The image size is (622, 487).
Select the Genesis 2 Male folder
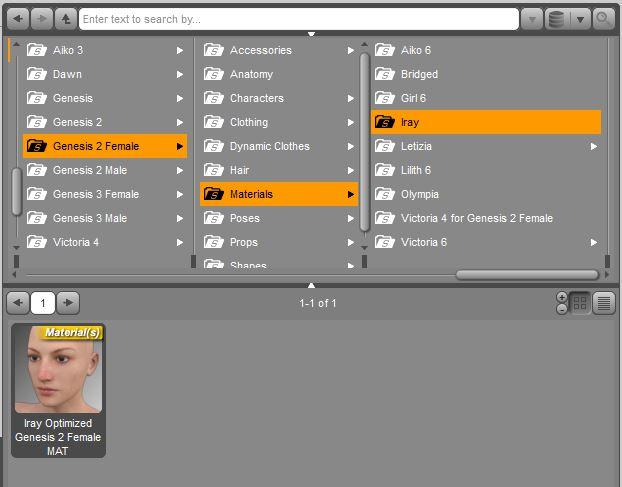coord(105,170)
